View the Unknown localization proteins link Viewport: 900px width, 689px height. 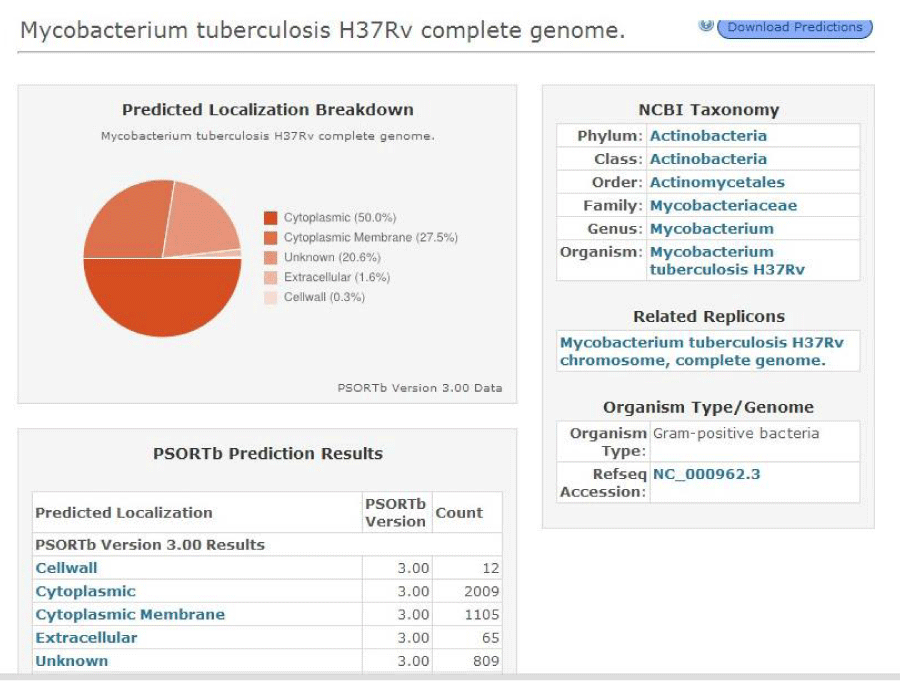point(72,661)
